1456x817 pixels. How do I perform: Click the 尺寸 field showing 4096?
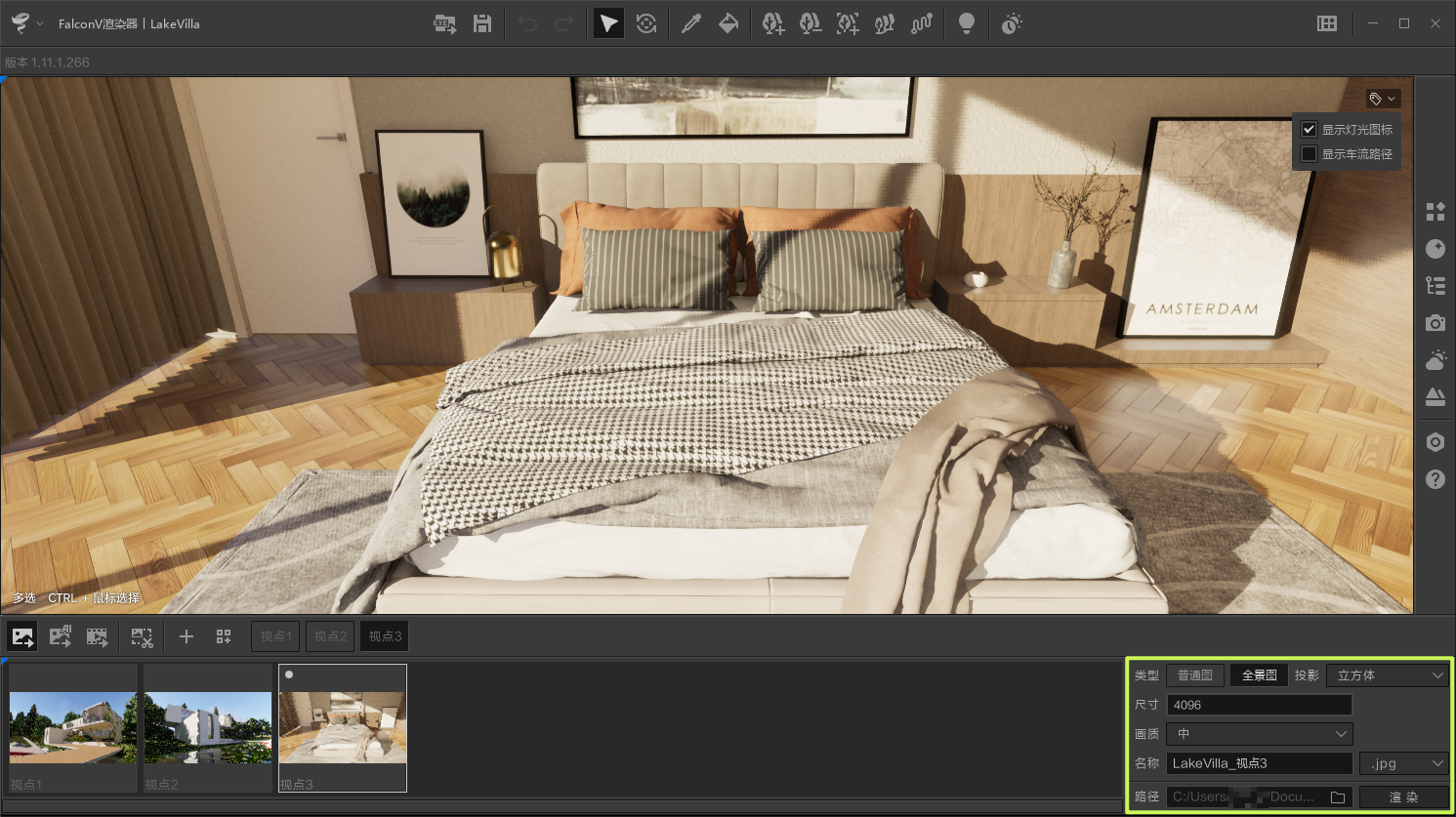1260,705
